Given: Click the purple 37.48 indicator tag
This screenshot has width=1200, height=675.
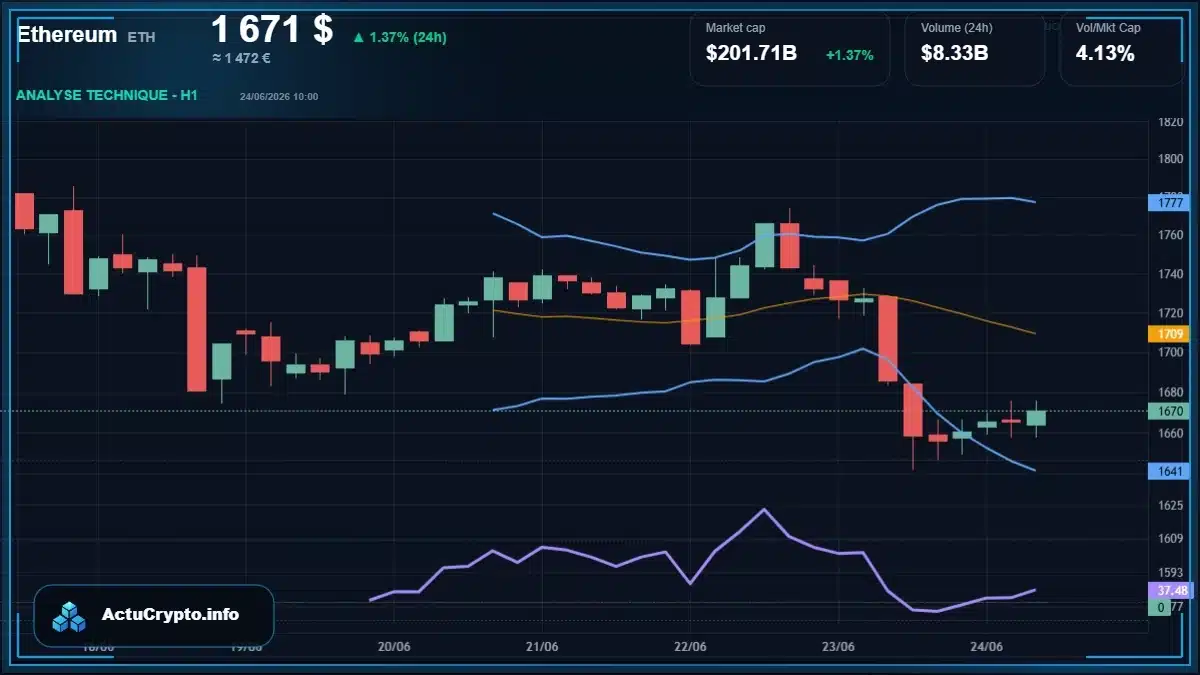Looking at the screenshot, I should [1171, 590].
